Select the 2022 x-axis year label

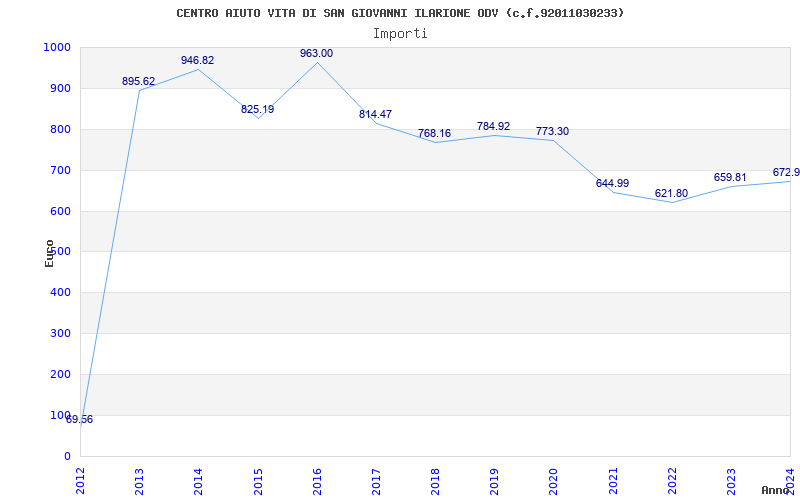pos(672,478)
